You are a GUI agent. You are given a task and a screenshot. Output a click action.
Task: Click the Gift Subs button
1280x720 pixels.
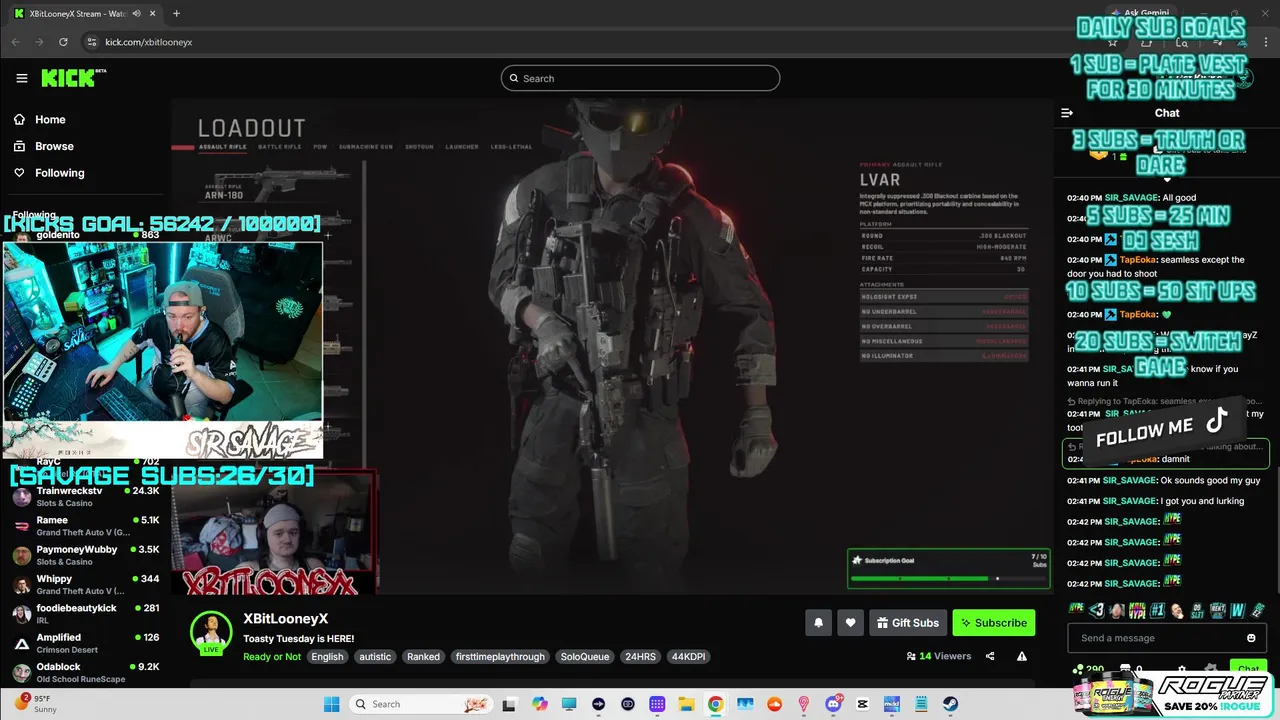click(x=908, y=623)
